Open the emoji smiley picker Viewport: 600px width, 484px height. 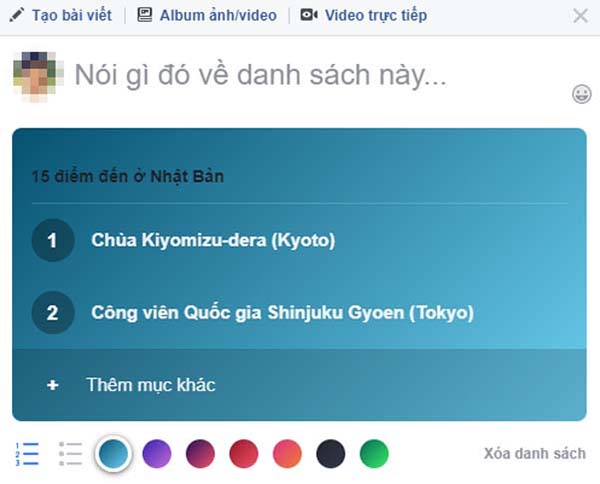click(582, 94)
